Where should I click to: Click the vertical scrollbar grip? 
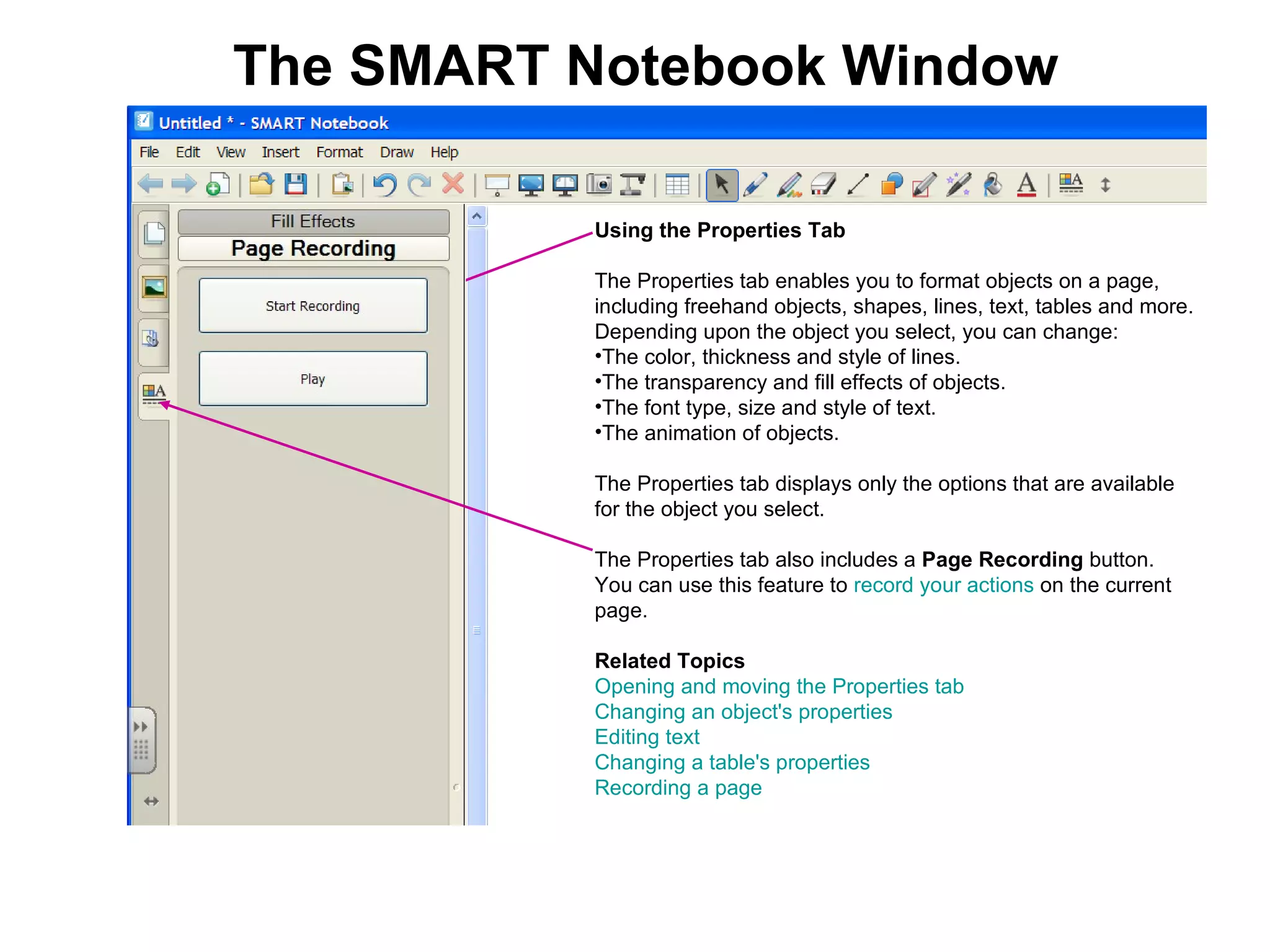477,630
